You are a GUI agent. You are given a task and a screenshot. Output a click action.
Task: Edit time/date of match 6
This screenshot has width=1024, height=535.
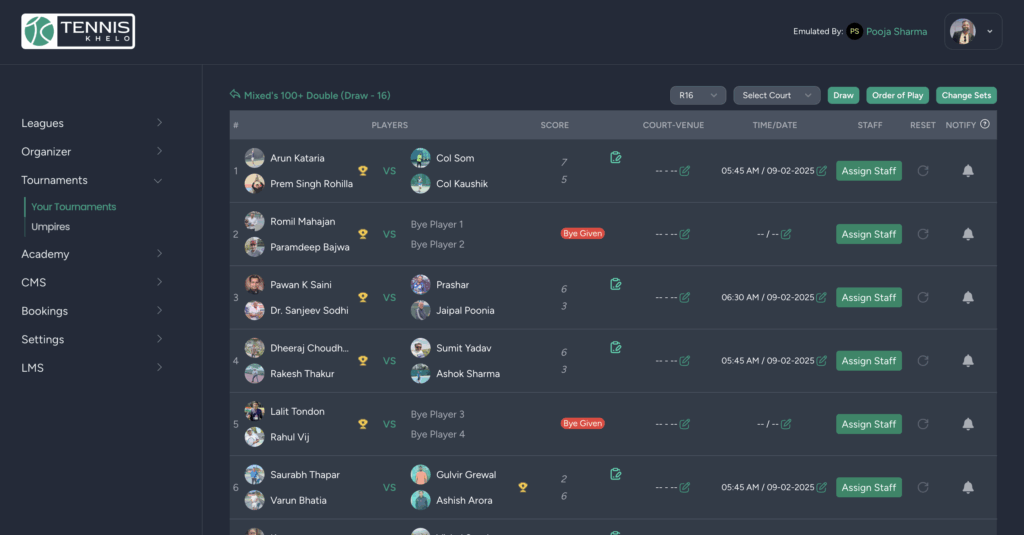pos(822,487)
